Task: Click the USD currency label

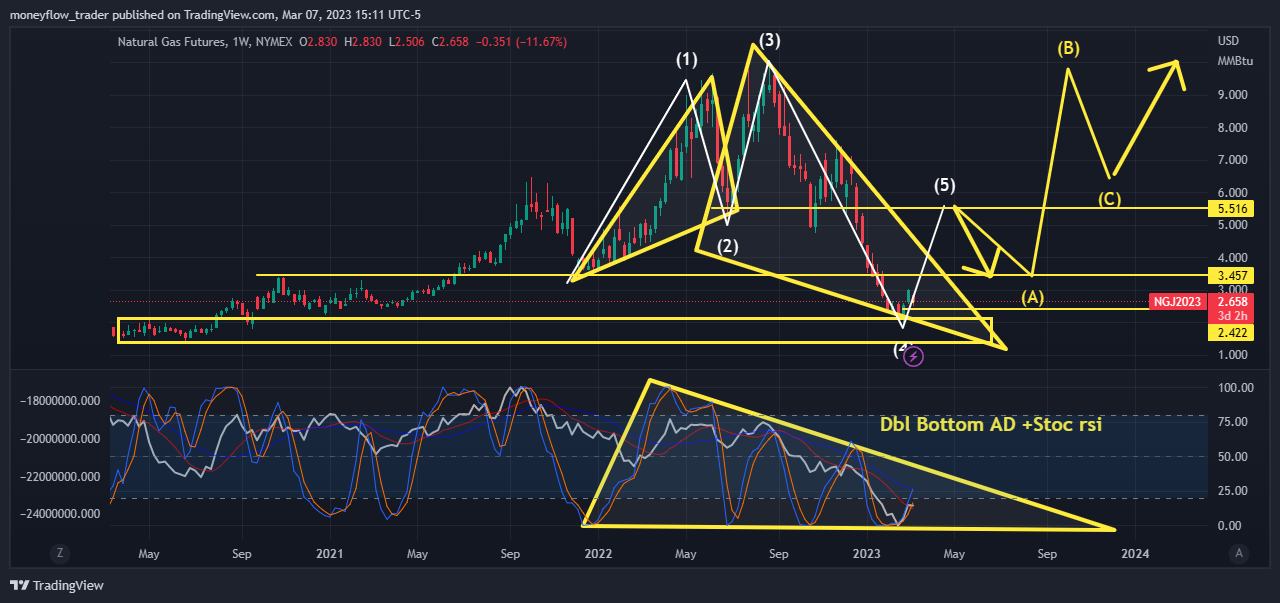Action: [1227, 41]
